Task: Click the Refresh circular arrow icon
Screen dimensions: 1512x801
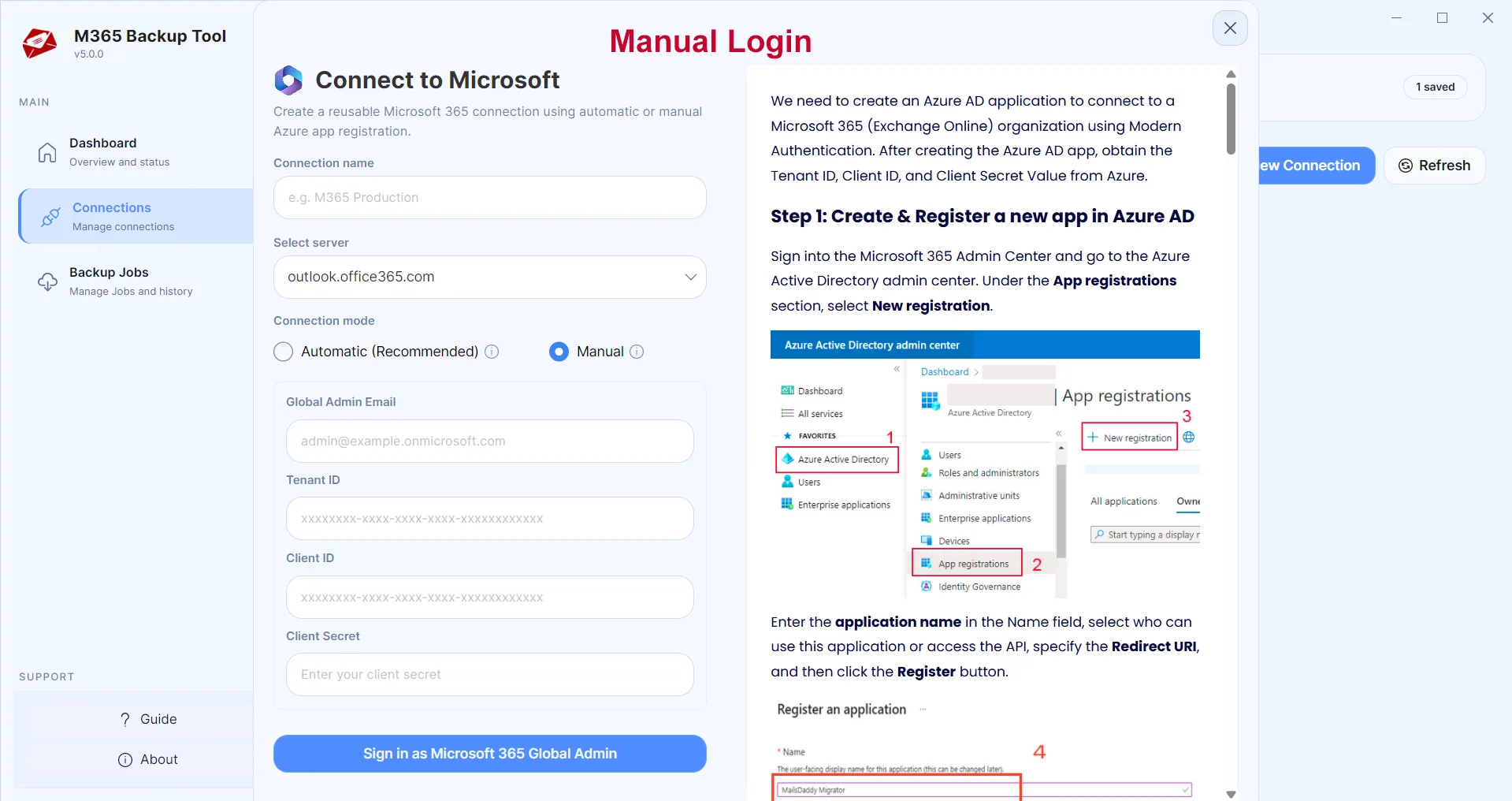Action: [1406, 166]
